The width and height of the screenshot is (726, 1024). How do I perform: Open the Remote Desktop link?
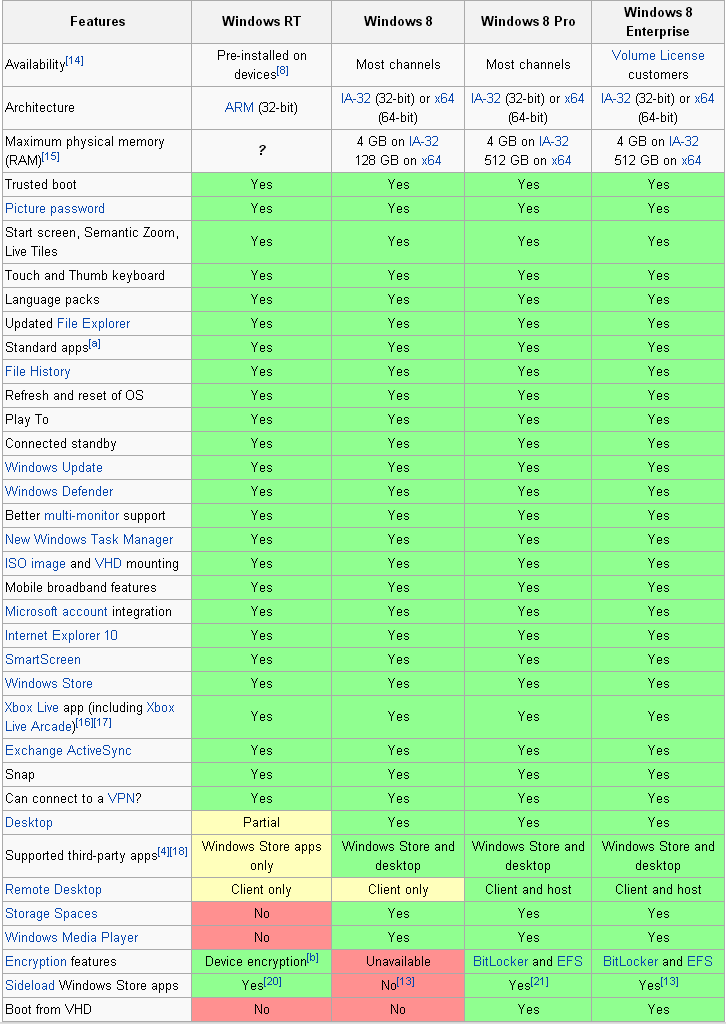click(x=54, y=889)
